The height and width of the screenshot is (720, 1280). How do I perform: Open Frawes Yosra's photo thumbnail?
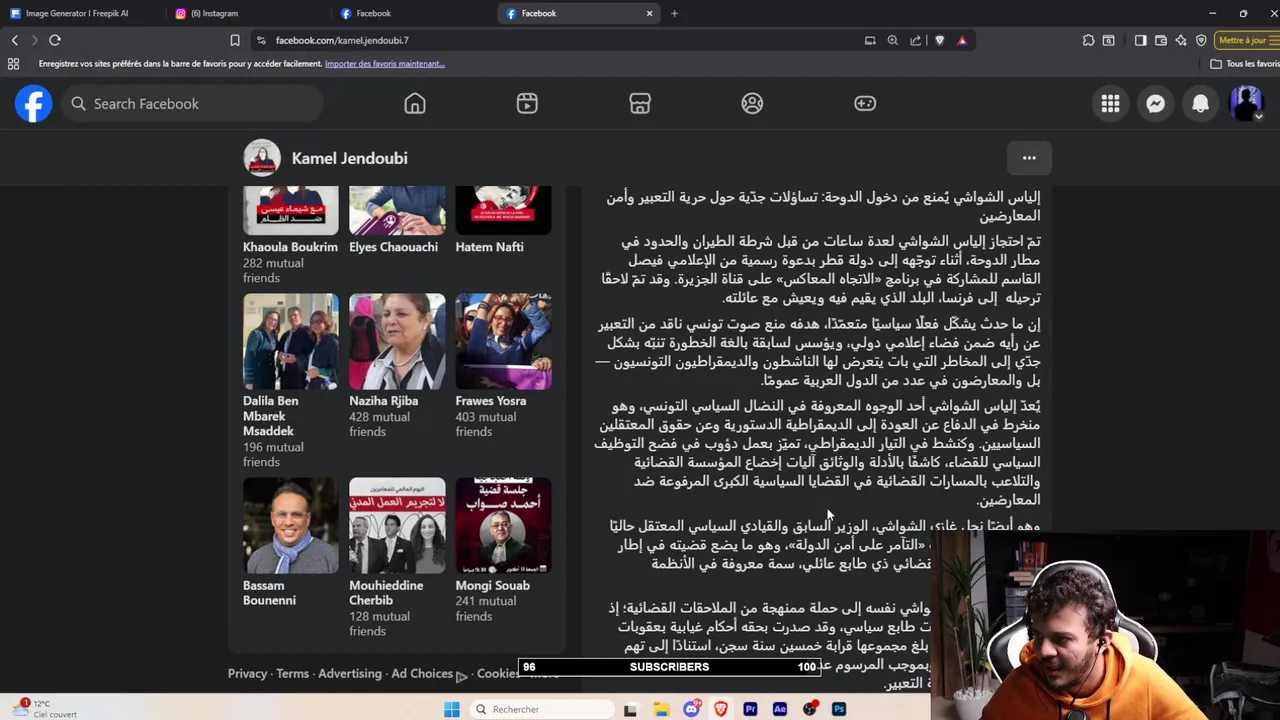[503, 341]
